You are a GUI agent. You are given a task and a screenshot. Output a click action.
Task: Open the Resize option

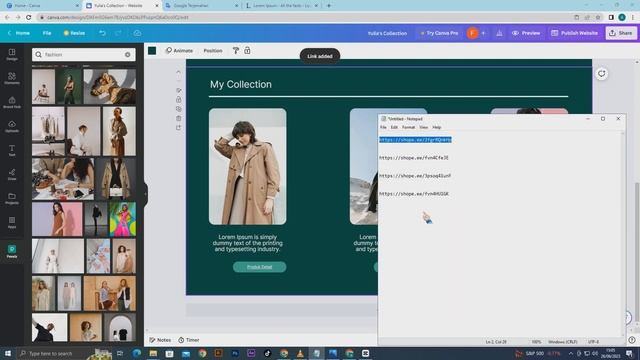[74, 33]
